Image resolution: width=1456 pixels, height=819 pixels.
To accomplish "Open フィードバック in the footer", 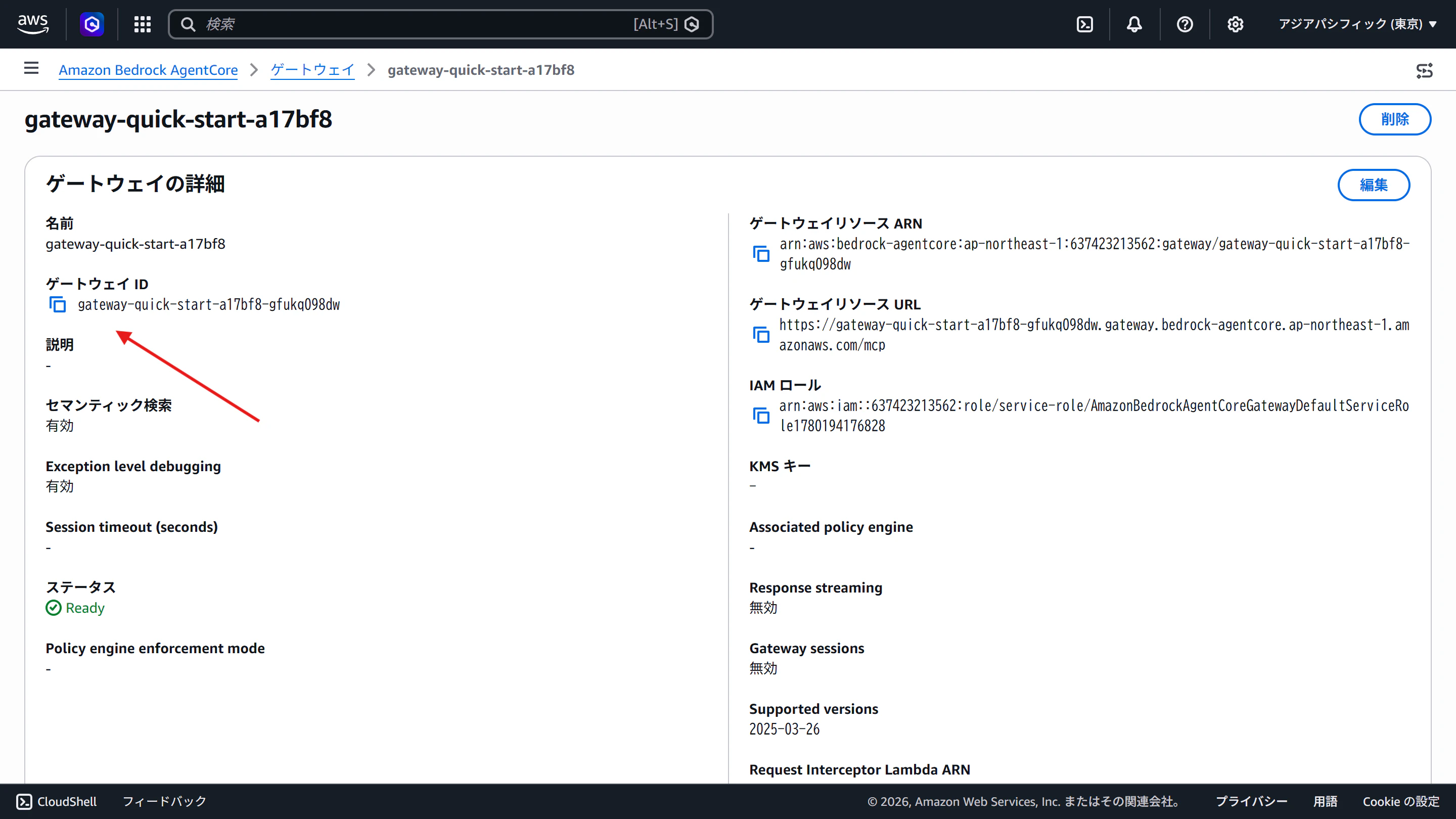I will pos(164,801).
